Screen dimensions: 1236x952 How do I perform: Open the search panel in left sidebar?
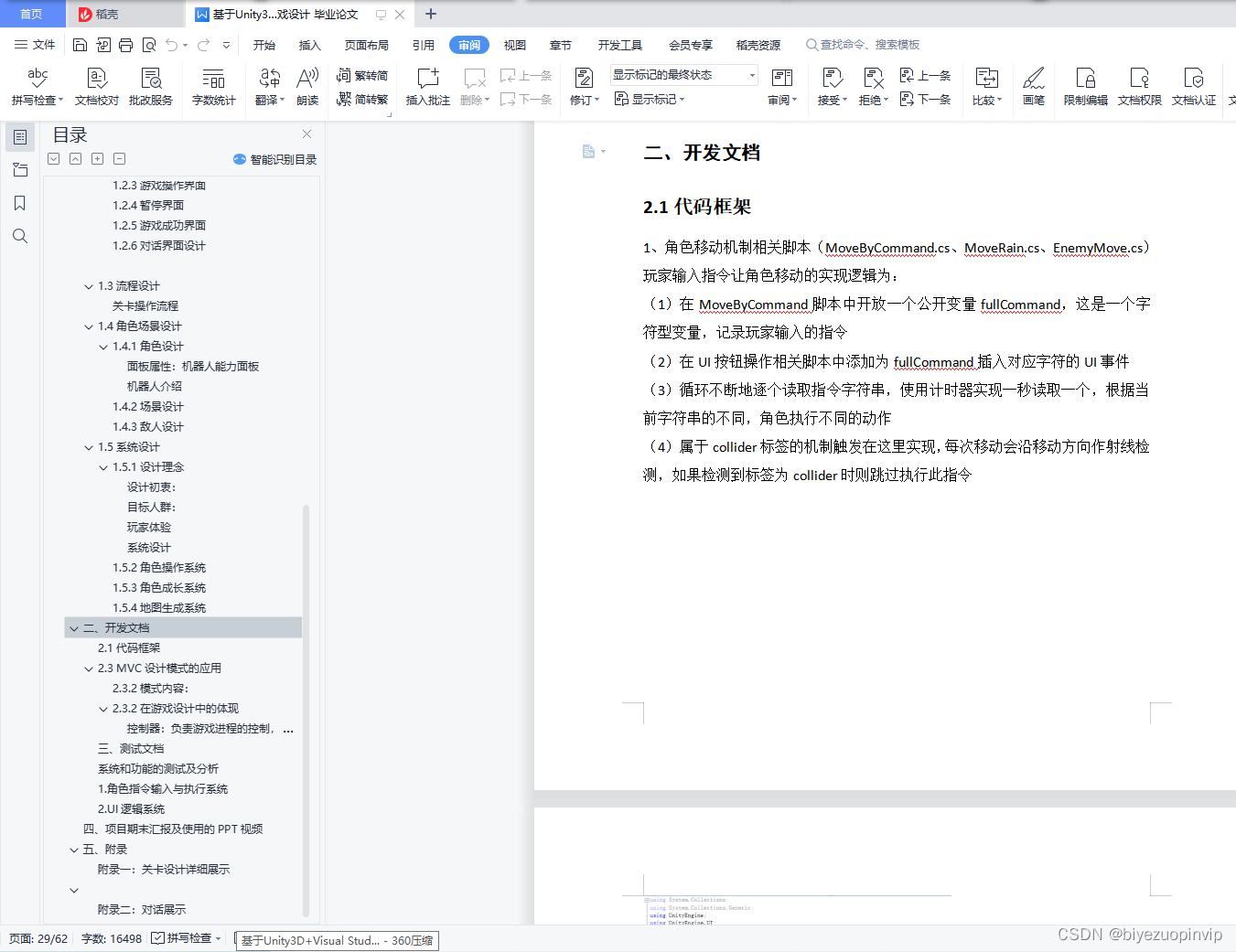coord(20,236)
